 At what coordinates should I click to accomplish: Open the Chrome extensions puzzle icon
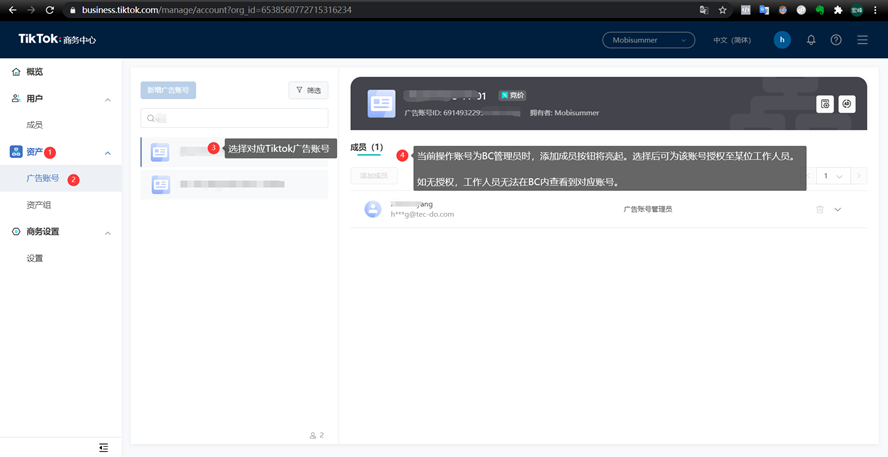pos(838,10)
